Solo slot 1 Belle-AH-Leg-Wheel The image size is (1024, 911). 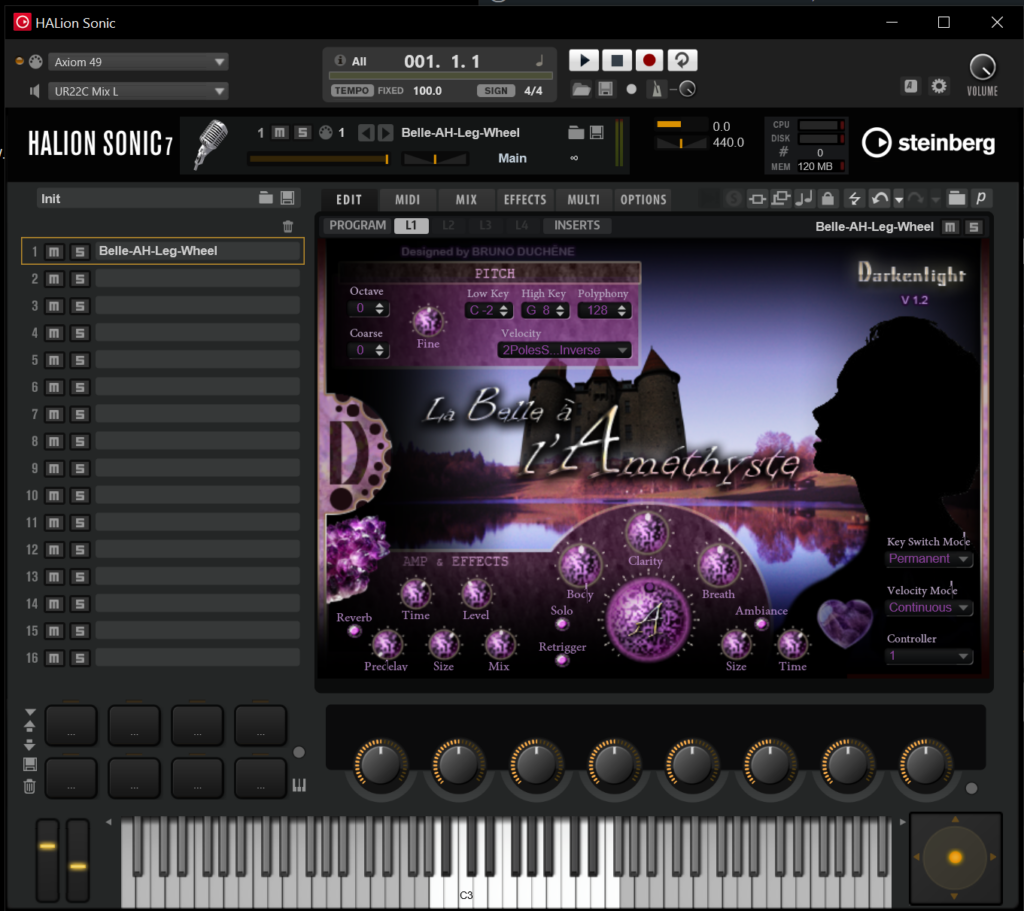pos(80,251)
